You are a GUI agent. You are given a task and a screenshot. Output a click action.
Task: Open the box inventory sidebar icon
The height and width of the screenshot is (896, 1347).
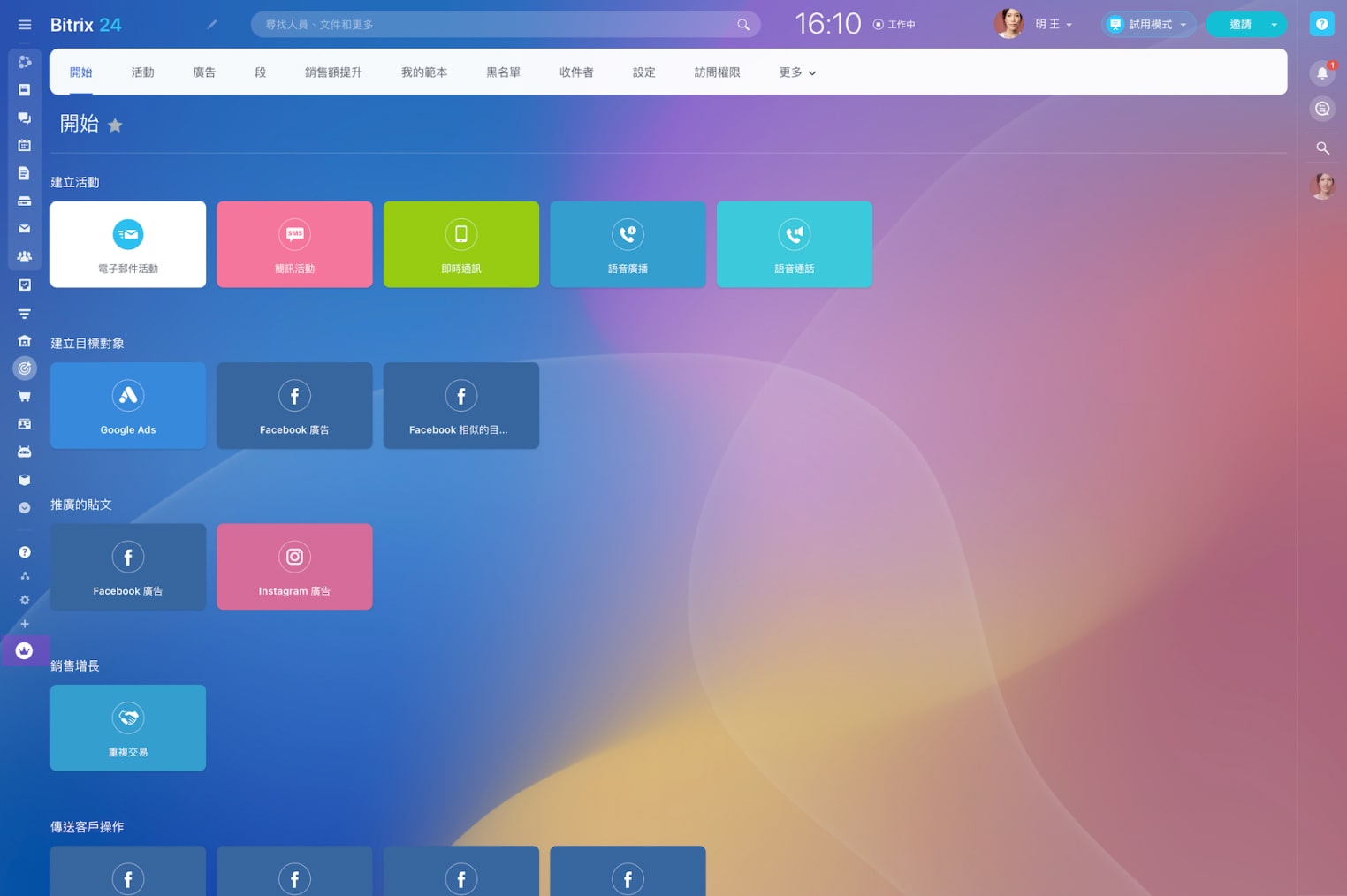[25, 480]
